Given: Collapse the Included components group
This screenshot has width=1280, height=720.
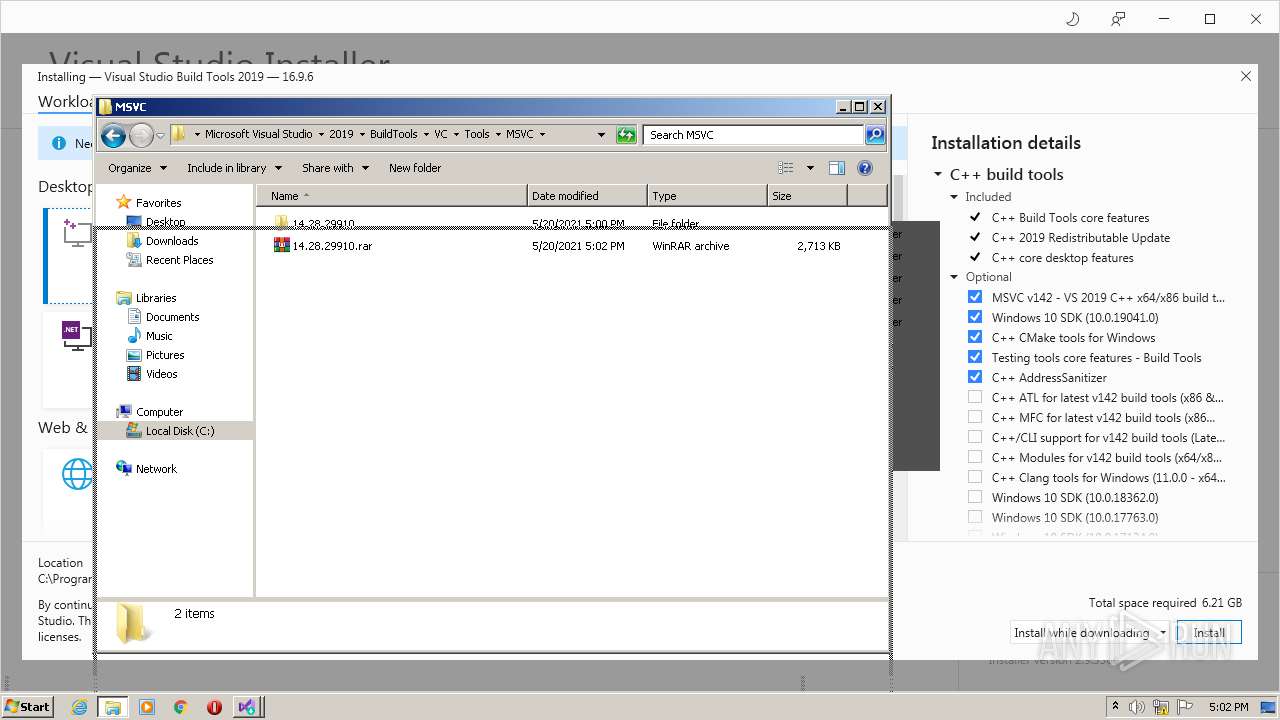Looking at the screenshot, I should pyautogui.click(x=954, y=197).
